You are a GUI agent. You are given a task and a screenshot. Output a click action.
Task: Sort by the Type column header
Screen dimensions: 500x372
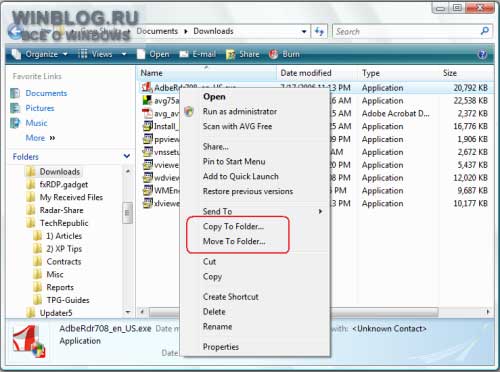coord(371,73)
